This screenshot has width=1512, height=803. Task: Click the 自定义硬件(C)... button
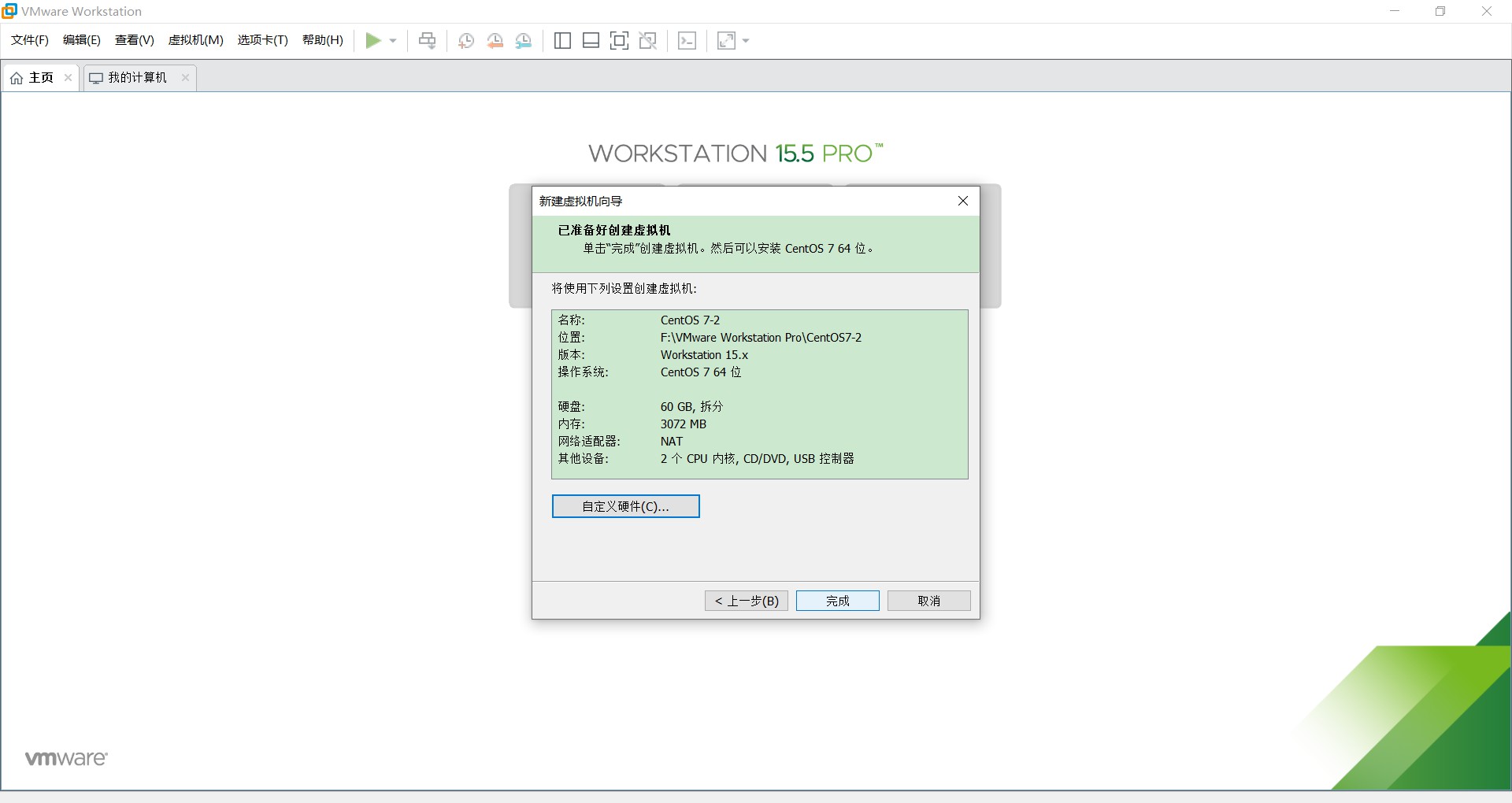(x=626, y=506)
